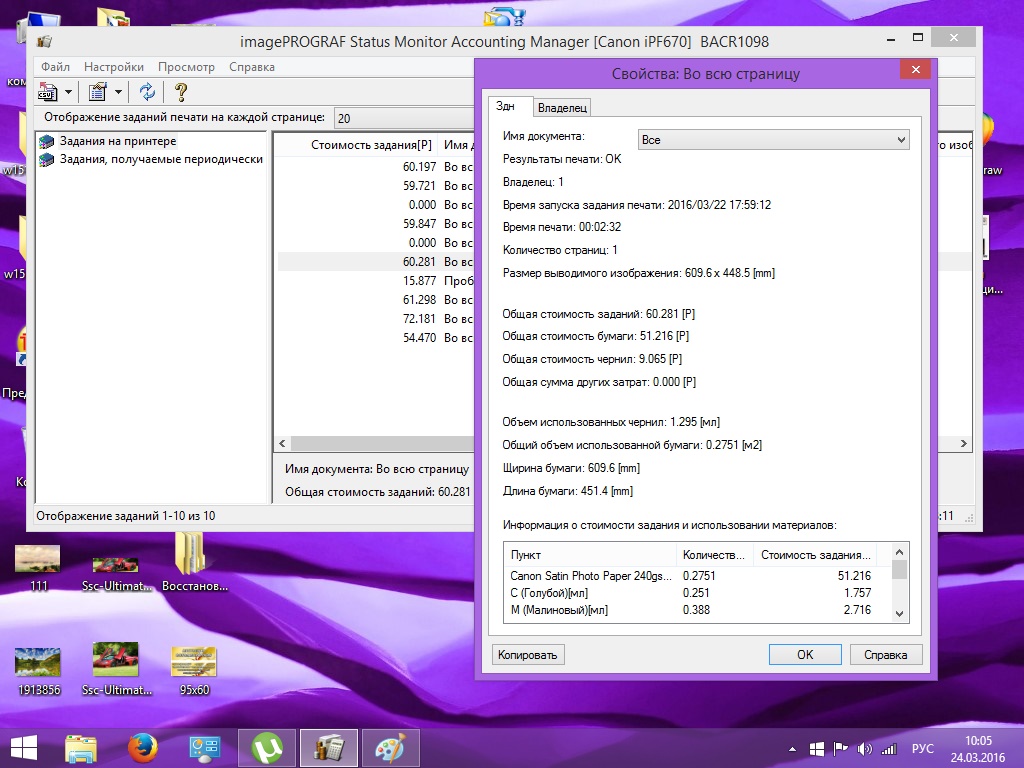Click the refresh toolbar icon
1024x768 pixels.
point(148,92)
